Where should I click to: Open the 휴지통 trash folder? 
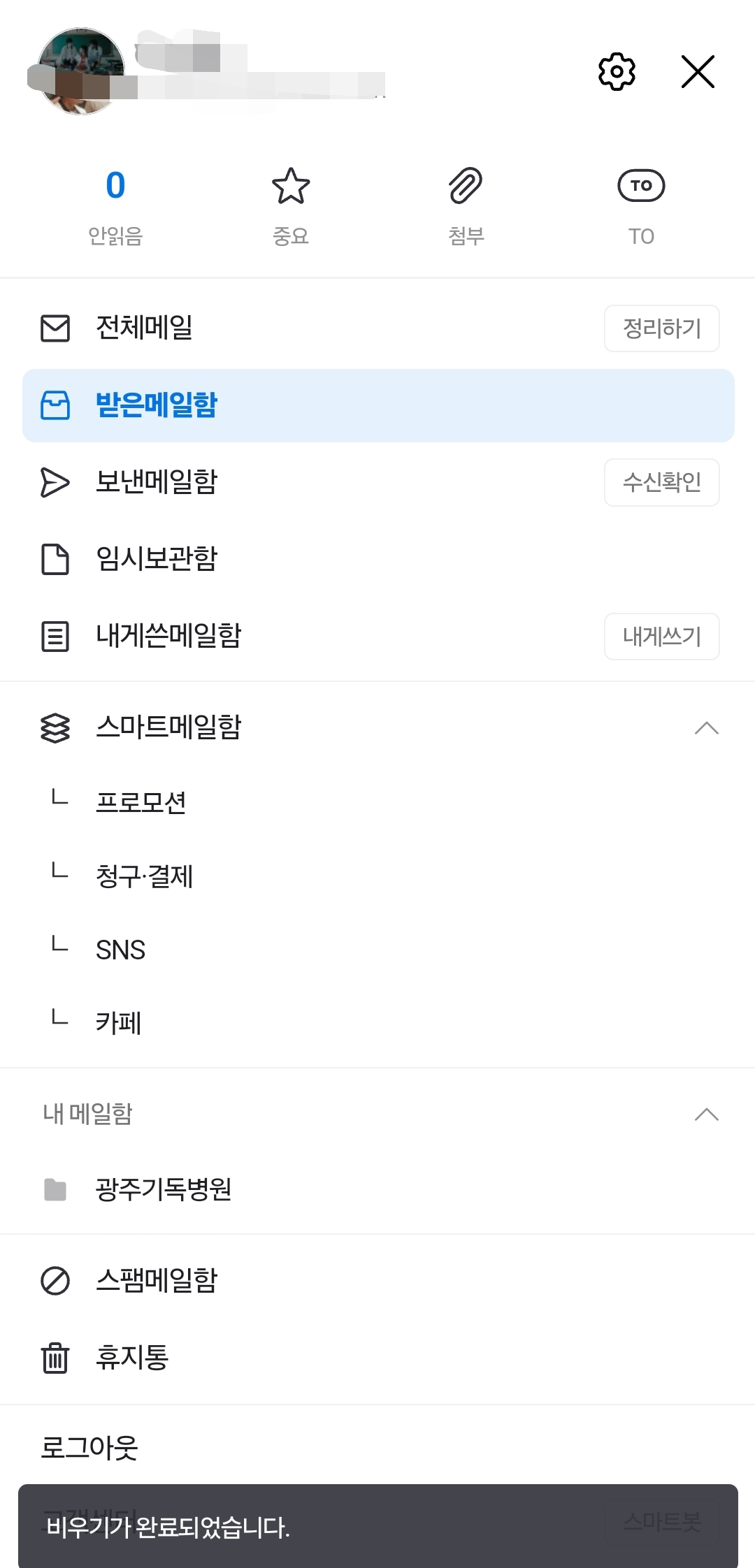click(132, 1358)
